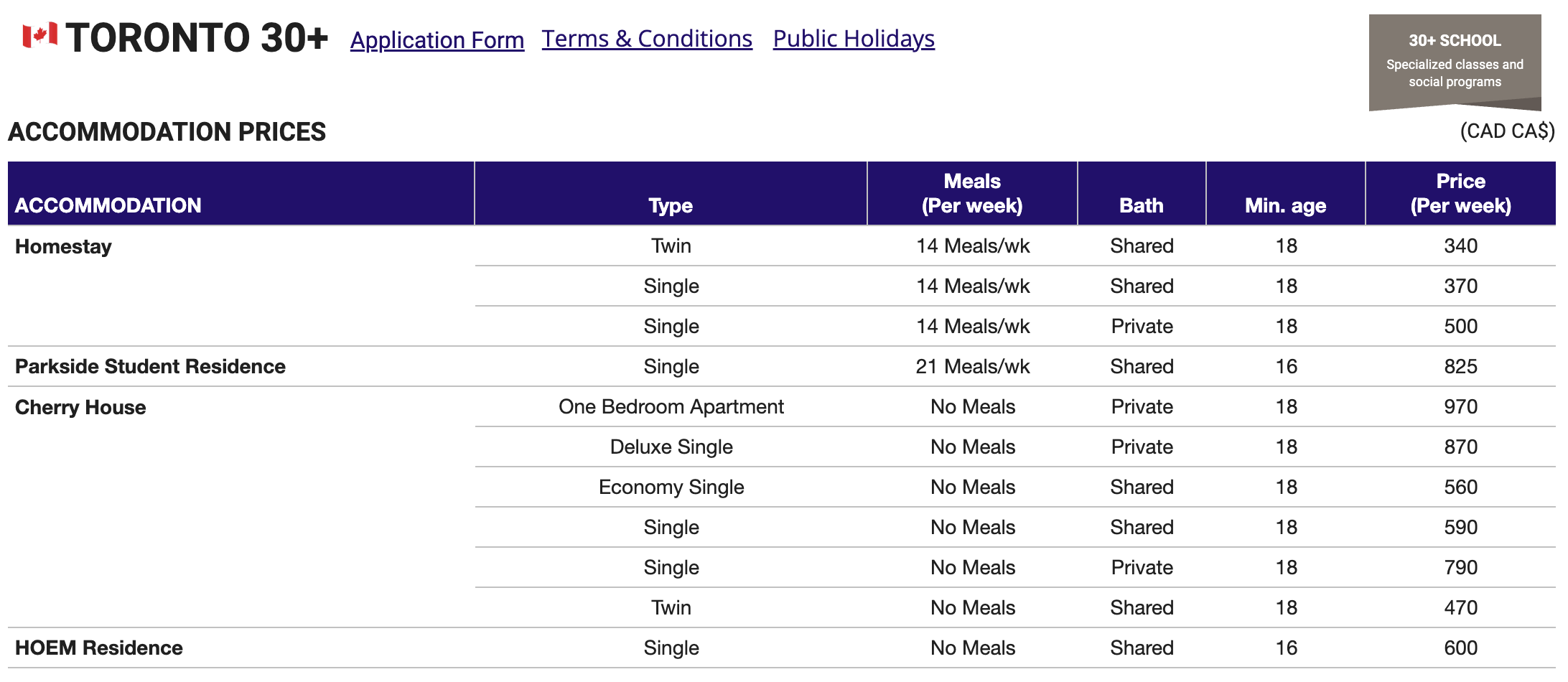Click the 21 Meals/wk cell
This screenshot has height=682, width=1568.
[972, 366]
